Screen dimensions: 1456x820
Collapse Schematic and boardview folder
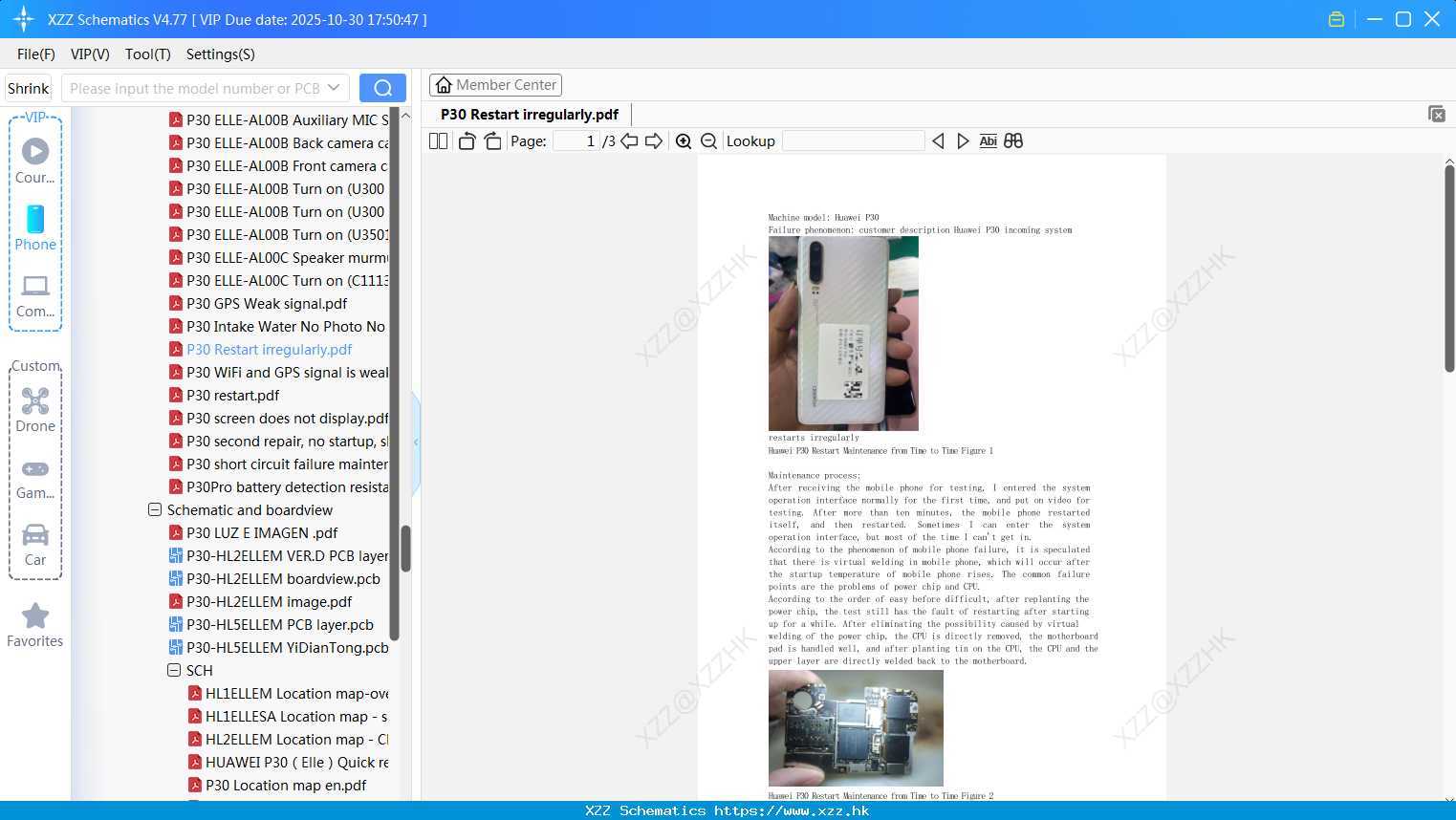pos(155,510)
